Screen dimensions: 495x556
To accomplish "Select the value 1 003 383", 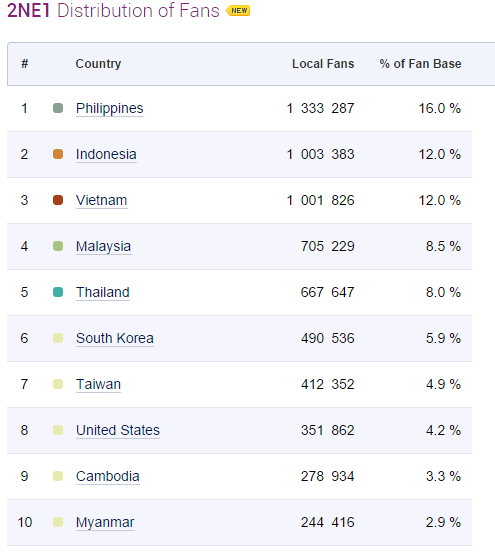I will 321,154.
